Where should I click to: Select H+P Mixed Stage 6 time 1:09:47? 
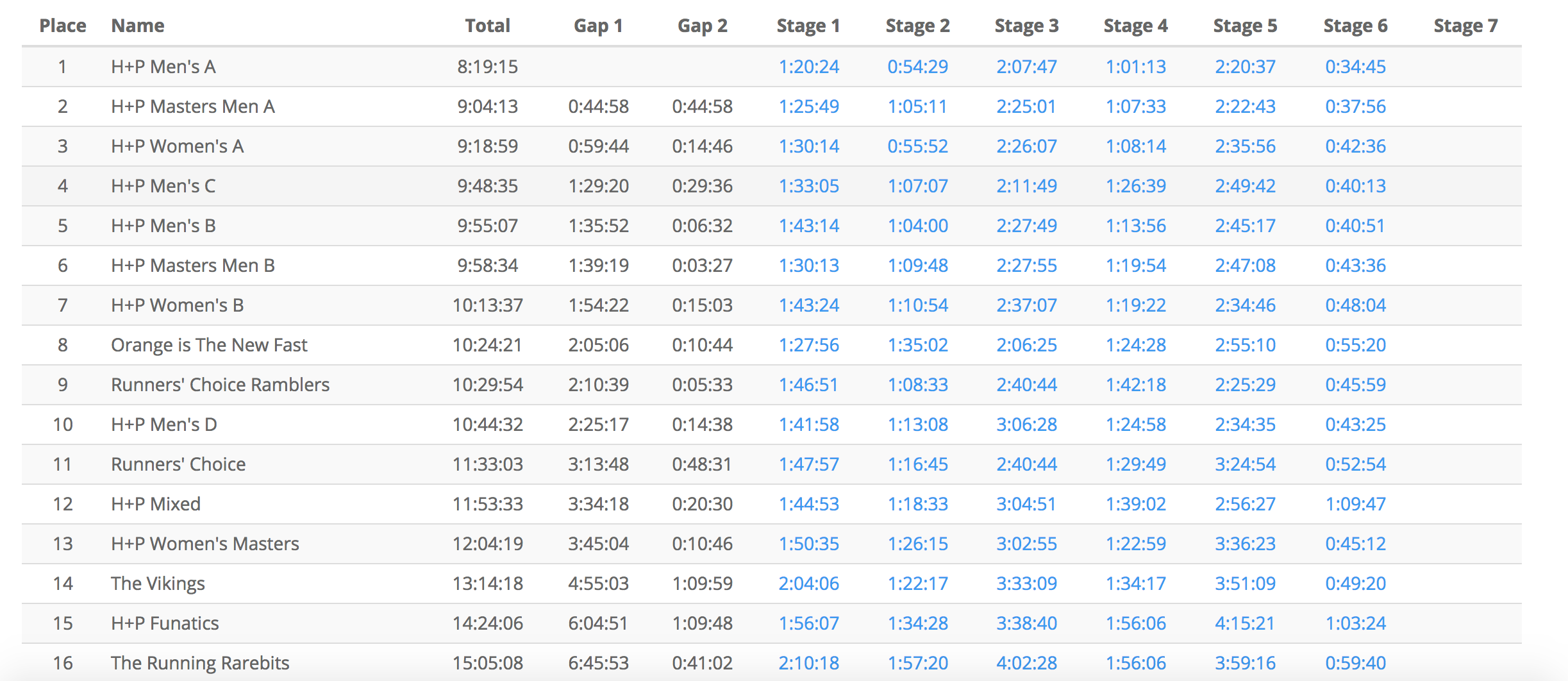[1355, 504]
